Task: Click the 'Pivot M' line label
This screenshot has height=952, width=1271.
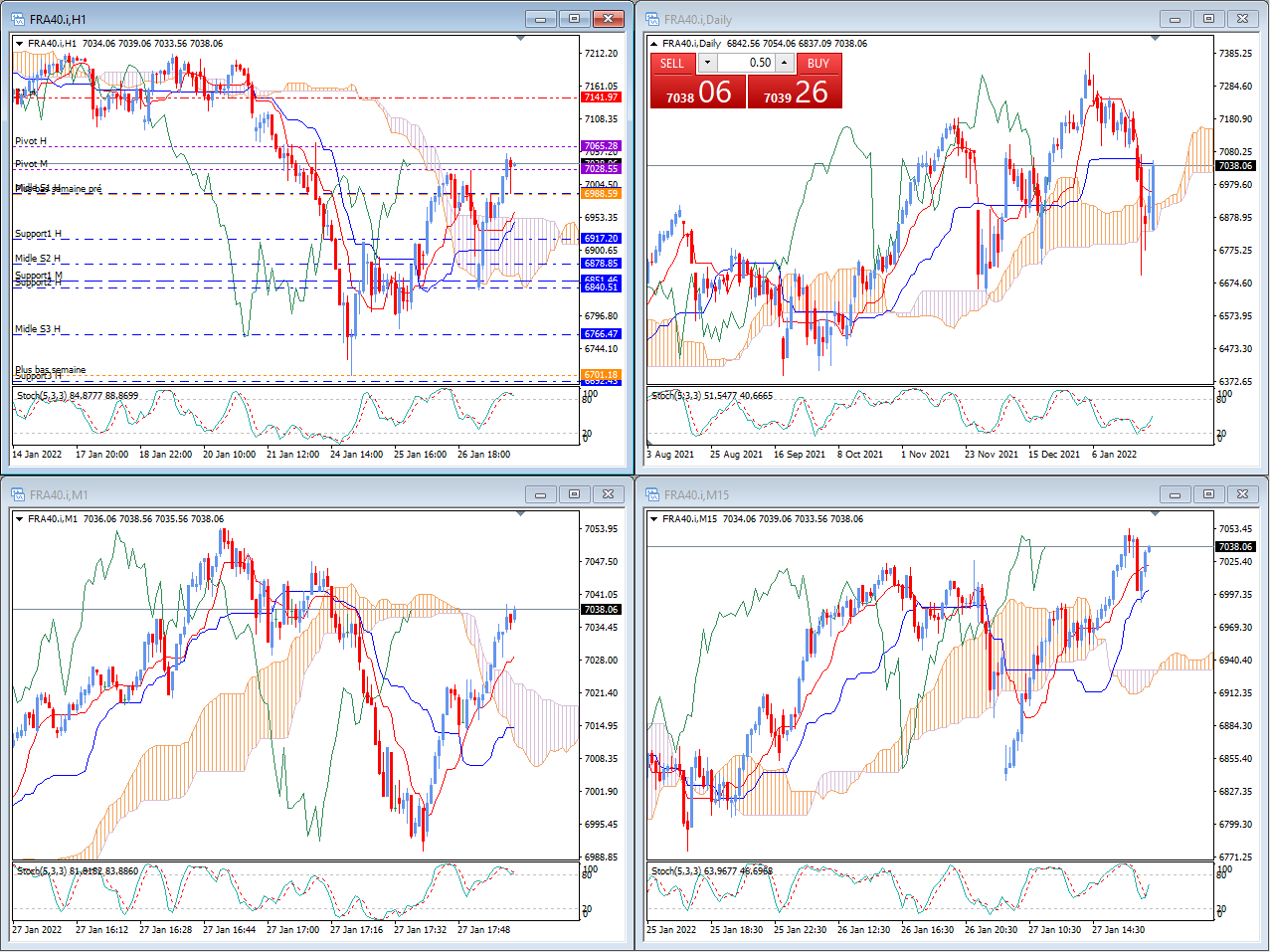Action: [31, 164]
